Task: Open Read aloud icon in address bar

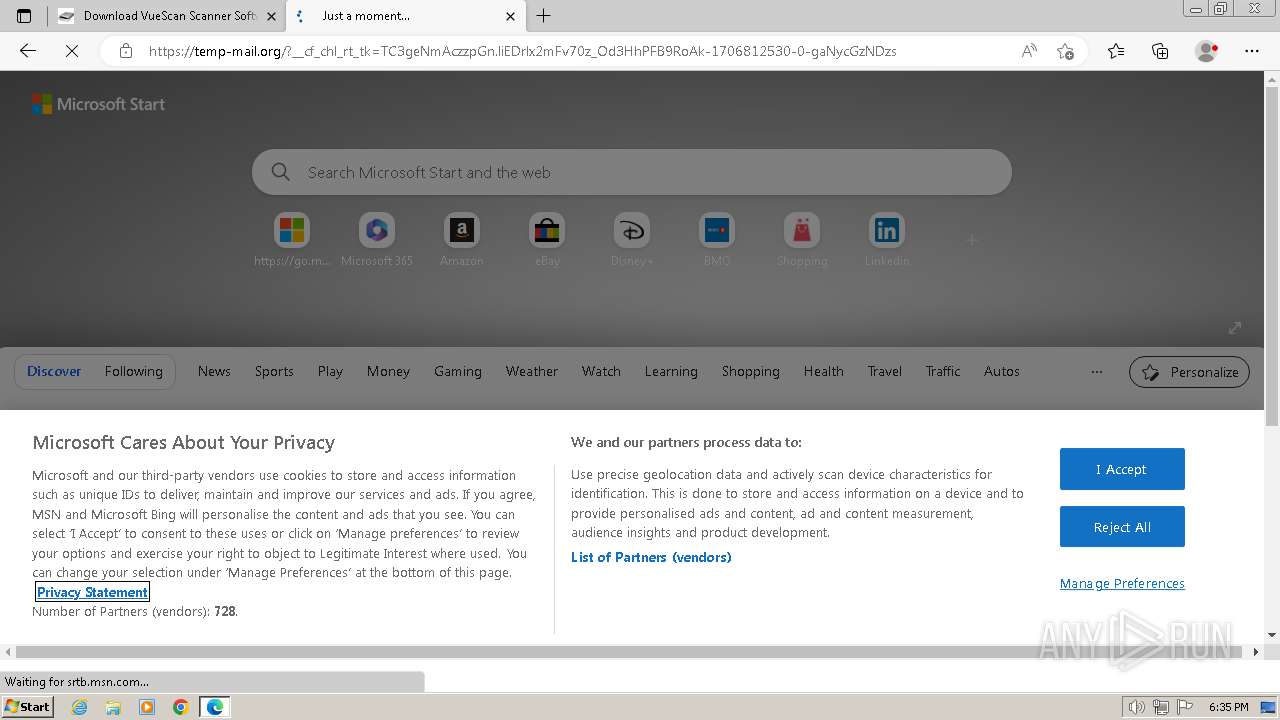Action: tap(1029, 51)
